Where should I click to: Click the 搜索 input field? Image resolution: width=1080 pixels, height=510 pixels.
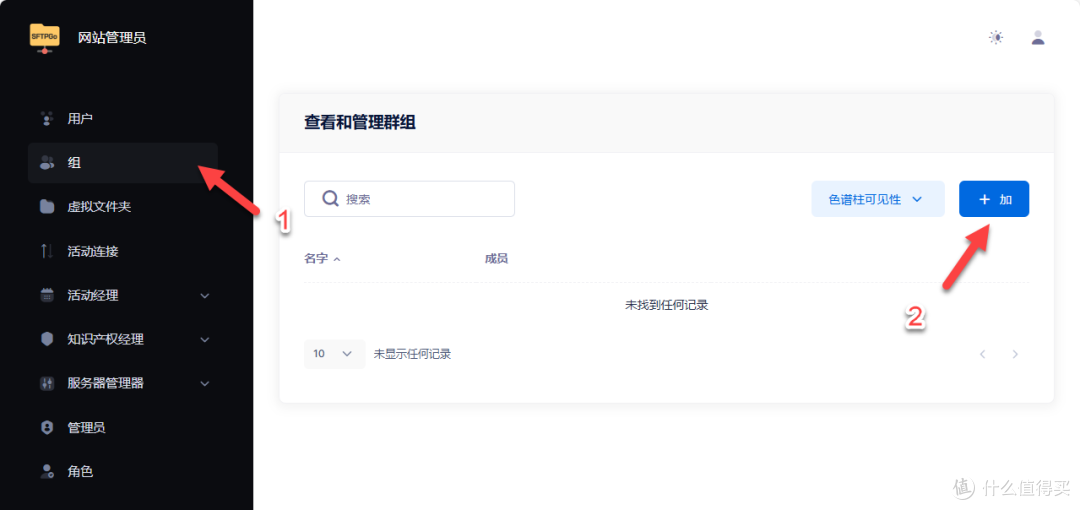pos(409,198)
